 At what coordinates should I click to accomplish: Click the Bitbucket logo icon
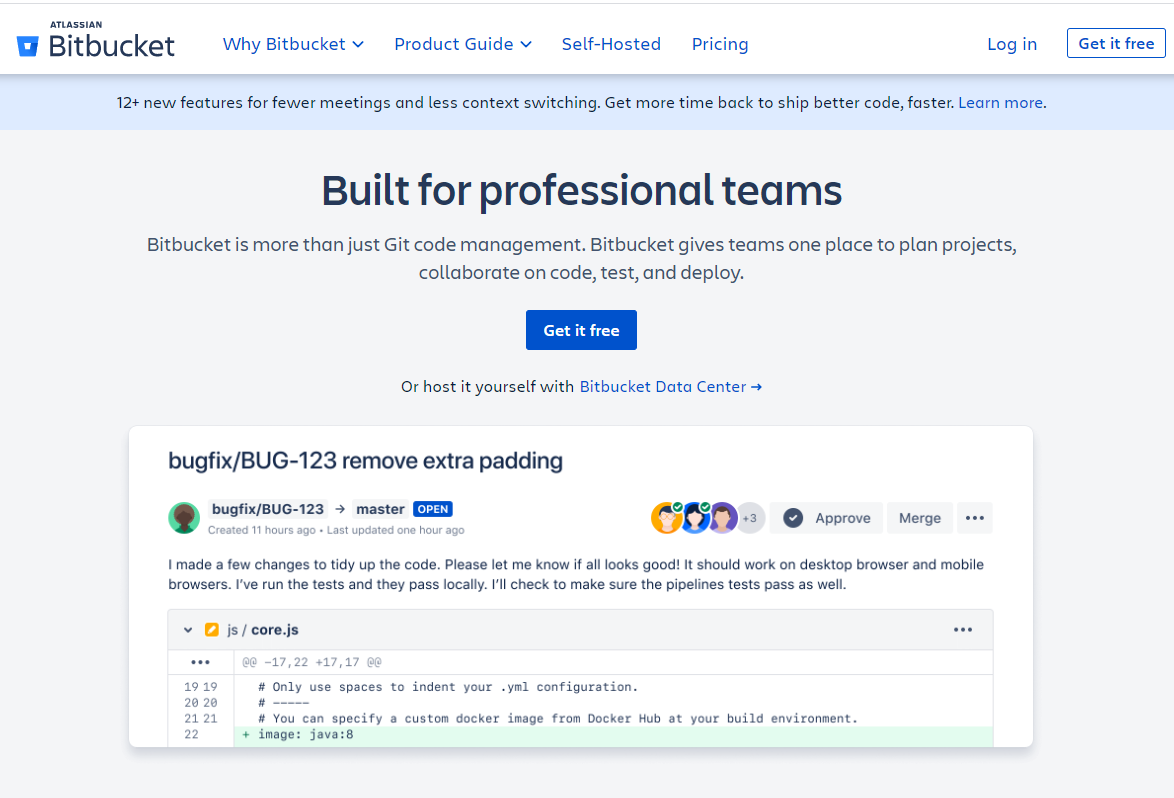[x=28, y=46]
